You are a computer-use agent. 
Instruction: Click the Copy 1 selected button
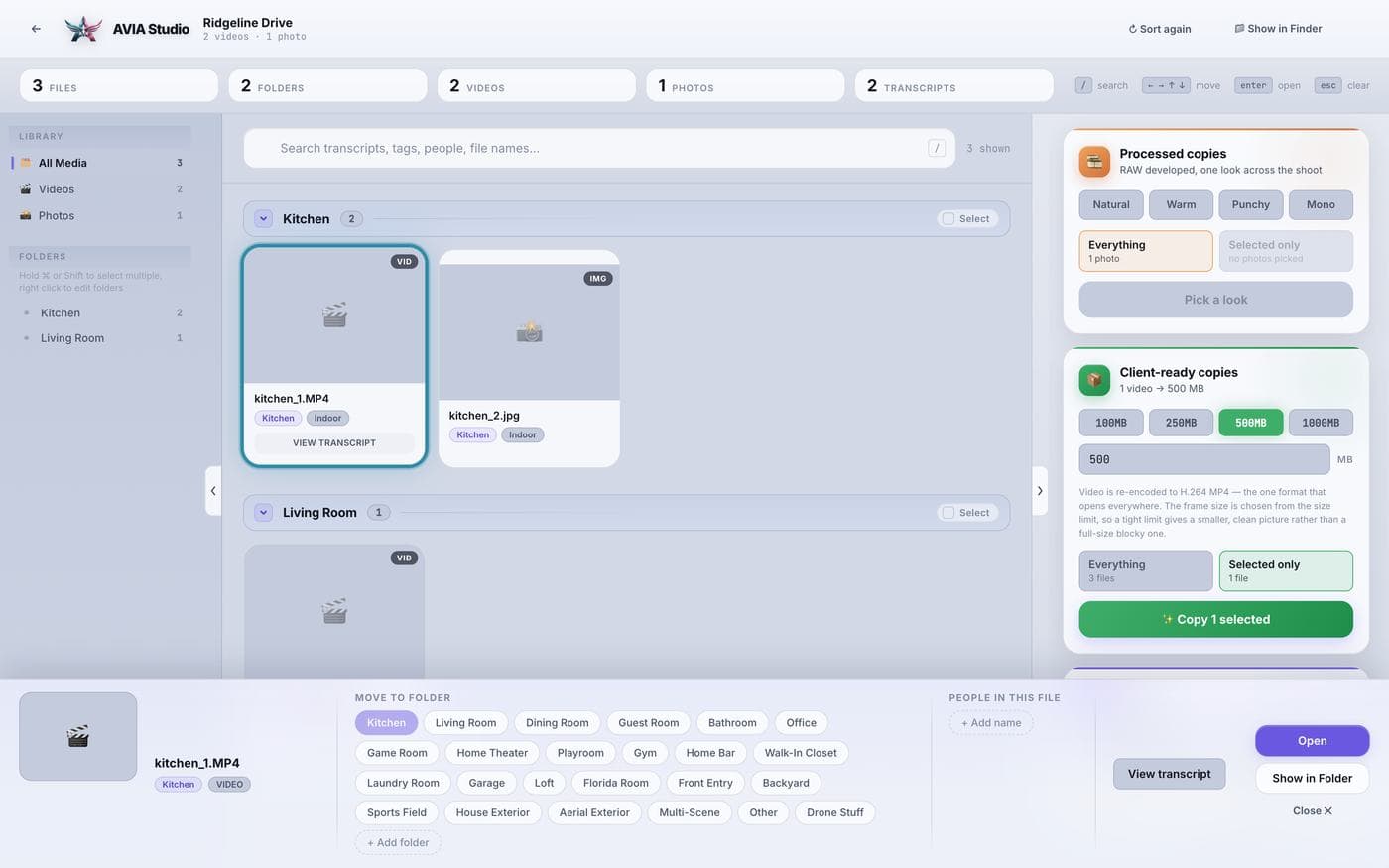(x=1216, y=619)
